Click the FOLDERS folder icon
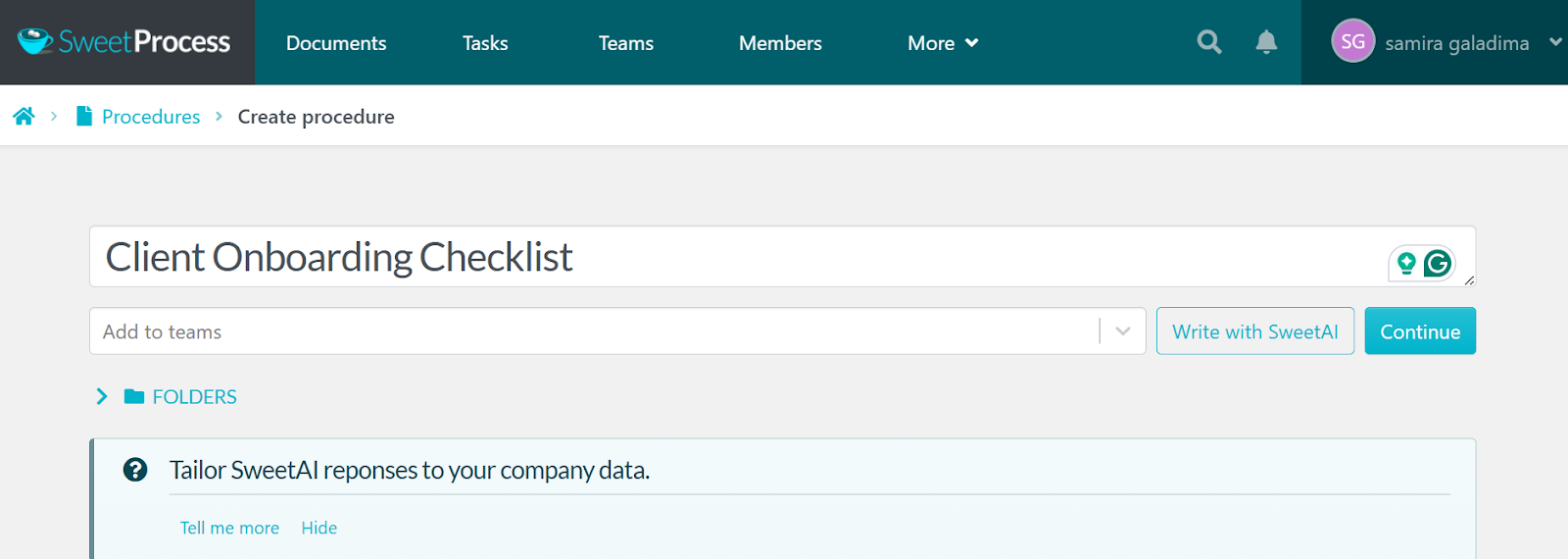 pos(134,396)
